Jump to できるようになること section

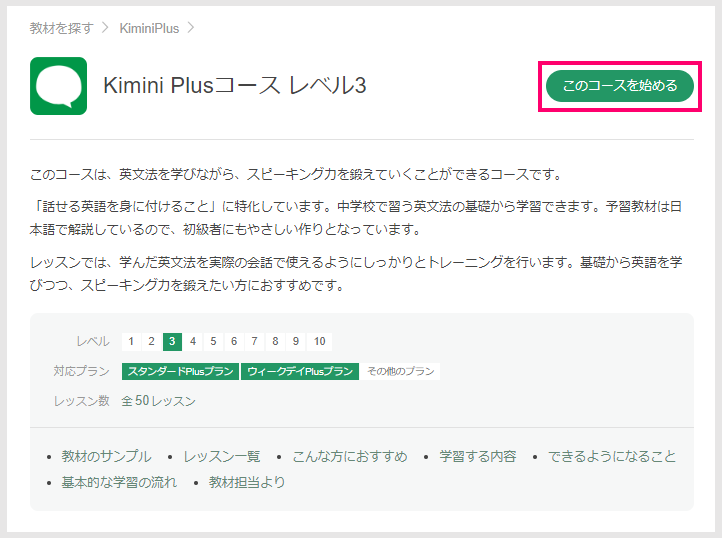pos(612,456)
